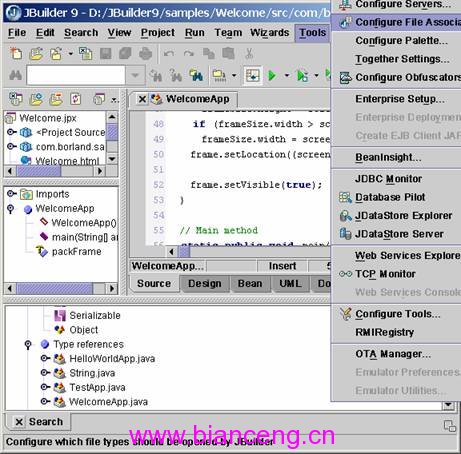Select main(String[] method in structure pane
The width and height of the screenshot is (461, 454).
point(85,237)
